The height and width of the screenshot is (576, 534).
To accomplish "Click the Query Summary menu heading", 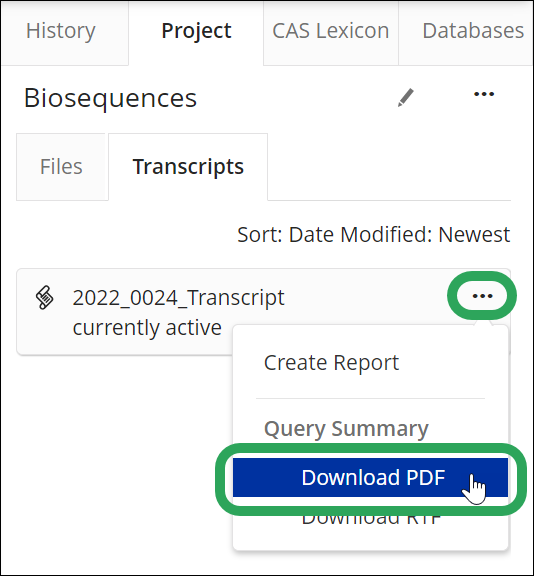I will [346, 428].
